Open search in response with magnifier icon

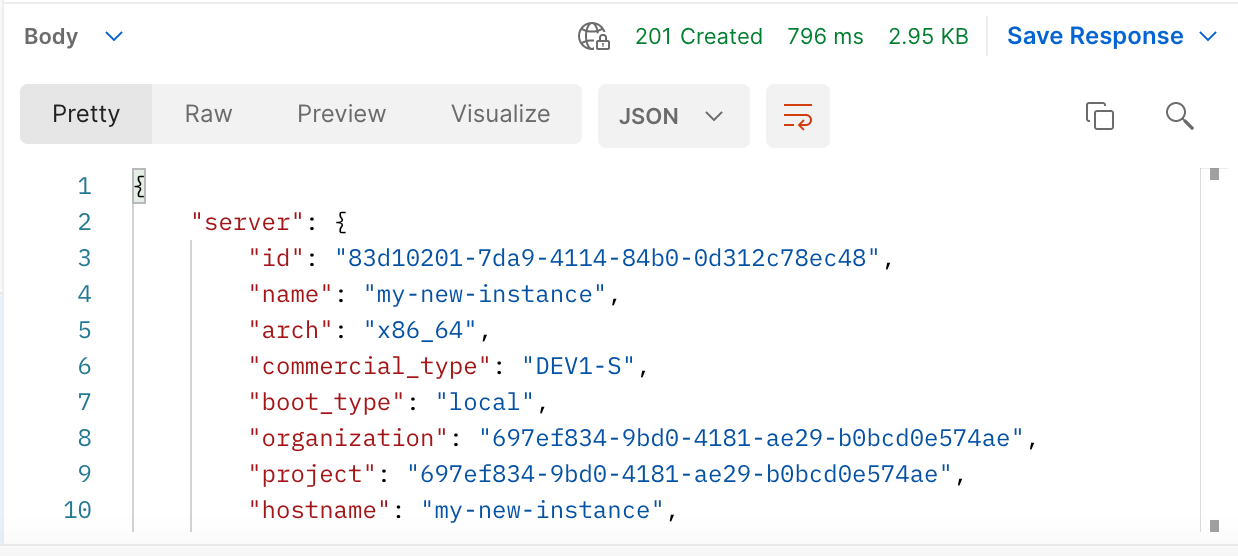tap(1180, 116)
